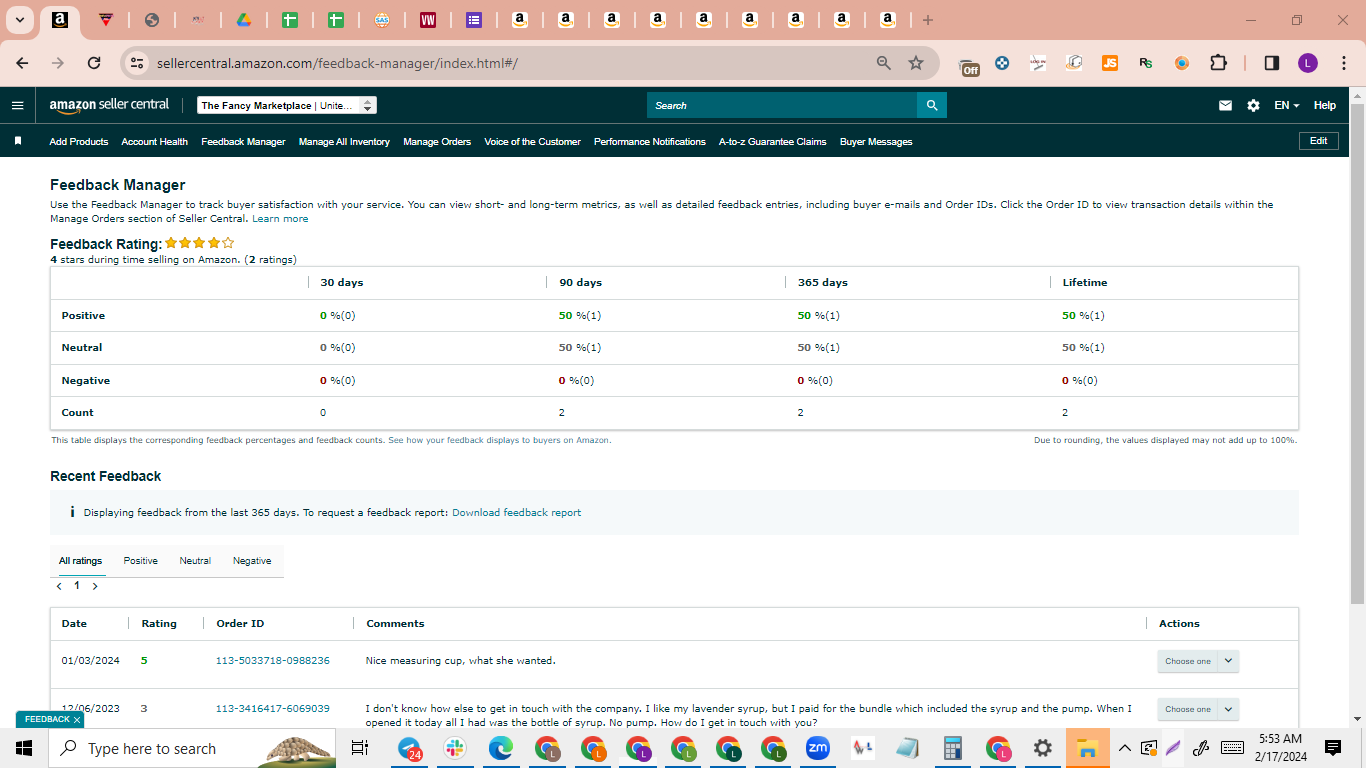The height and width of the screenshot is (768, 1366).
Task: Open the Chrome side panel icon
Action: (x=1272, y=63)
